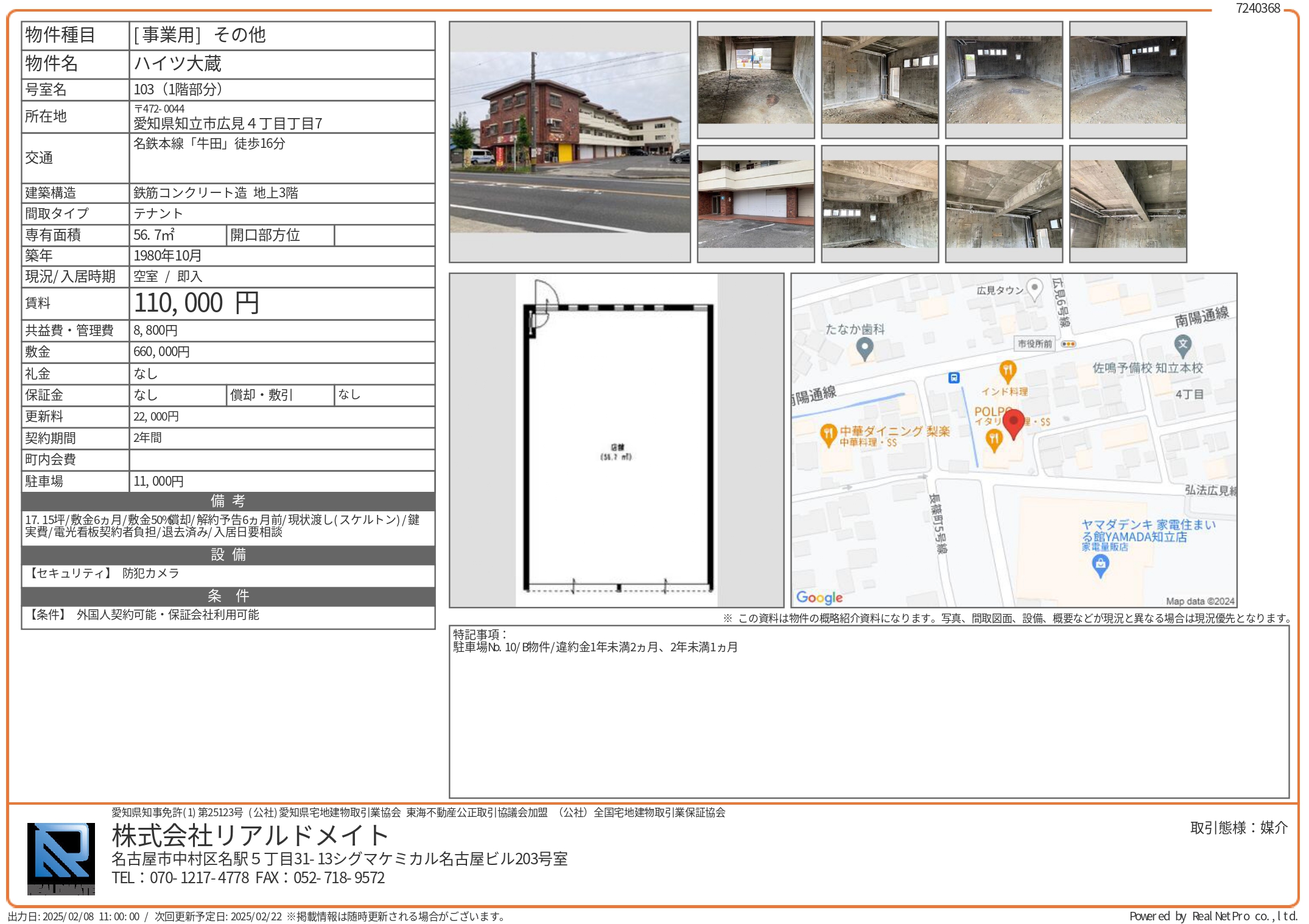Click the area value 56.7㎡
The image size is (1309, 924).
(154, 235)
